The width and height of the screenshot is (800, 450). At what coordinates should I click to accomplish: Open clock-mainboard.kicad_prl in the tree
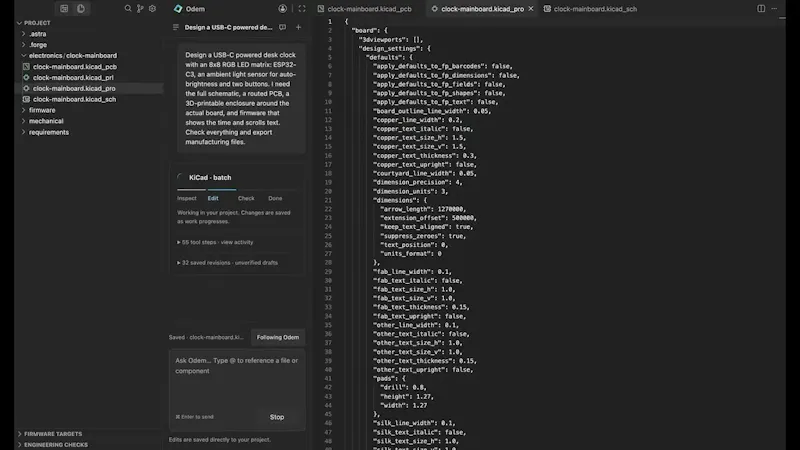coord(73,78)
